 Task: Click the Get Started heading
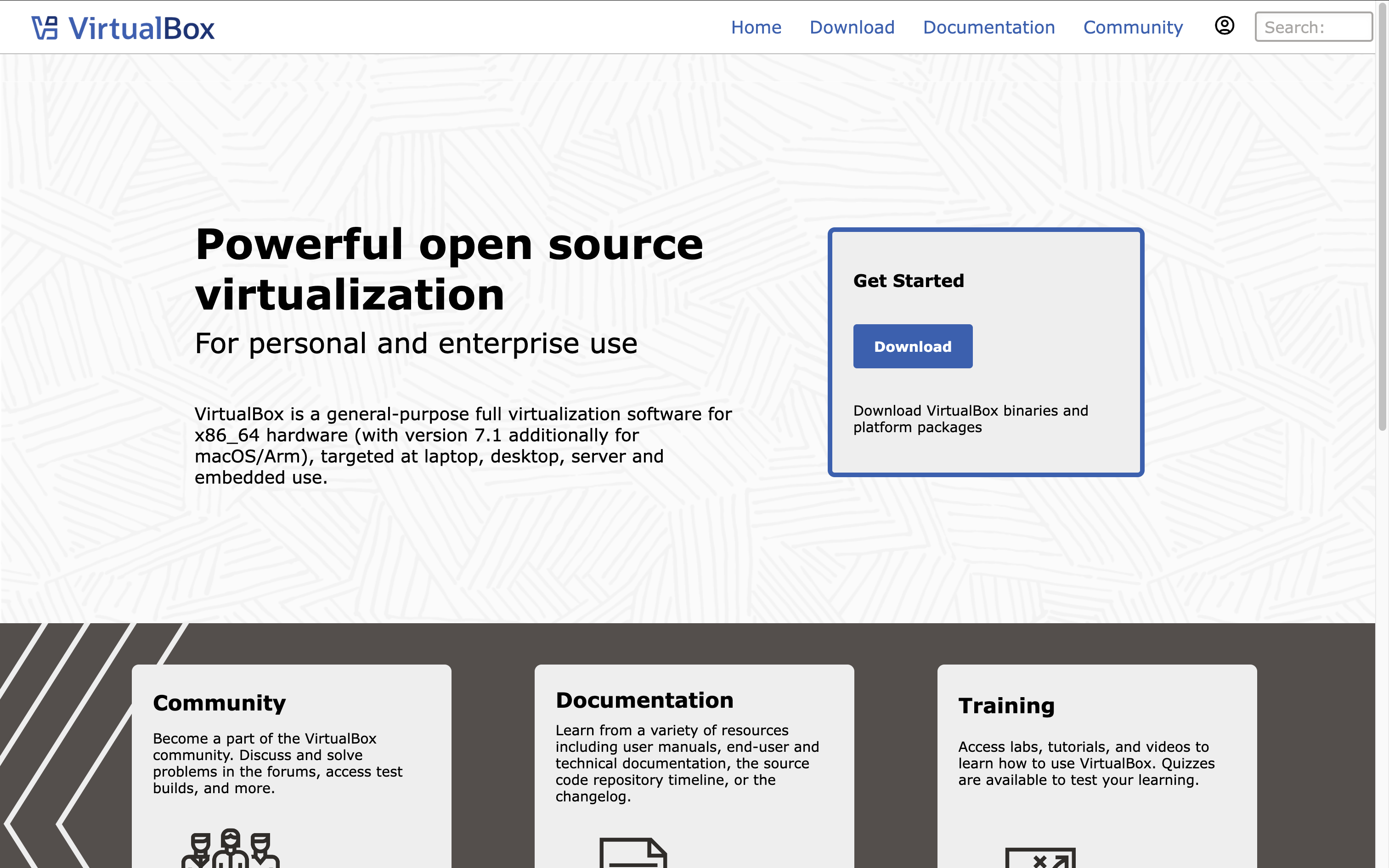click(908, 281)
